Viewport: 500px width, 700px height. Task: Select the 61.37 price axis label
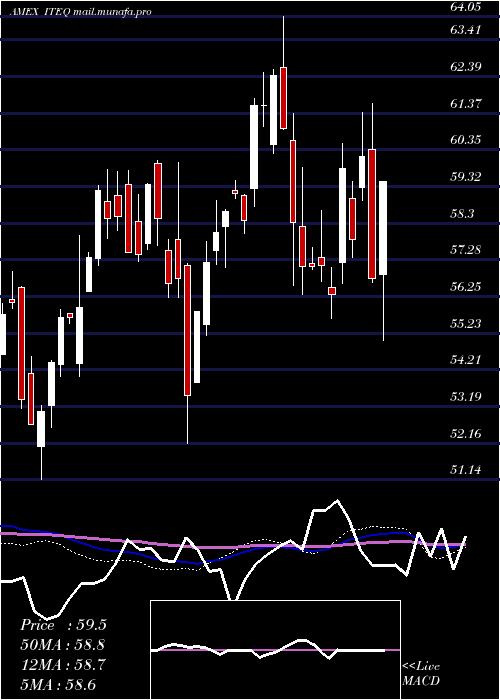click(465, 104)
